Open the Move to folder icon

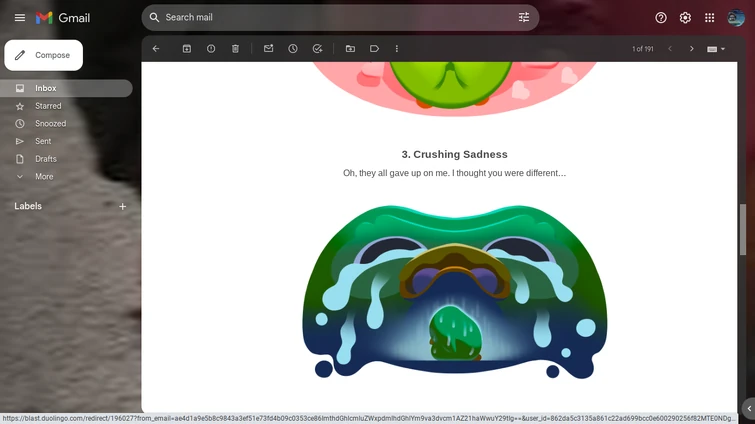pyautogui.click(x=350, y=49)
